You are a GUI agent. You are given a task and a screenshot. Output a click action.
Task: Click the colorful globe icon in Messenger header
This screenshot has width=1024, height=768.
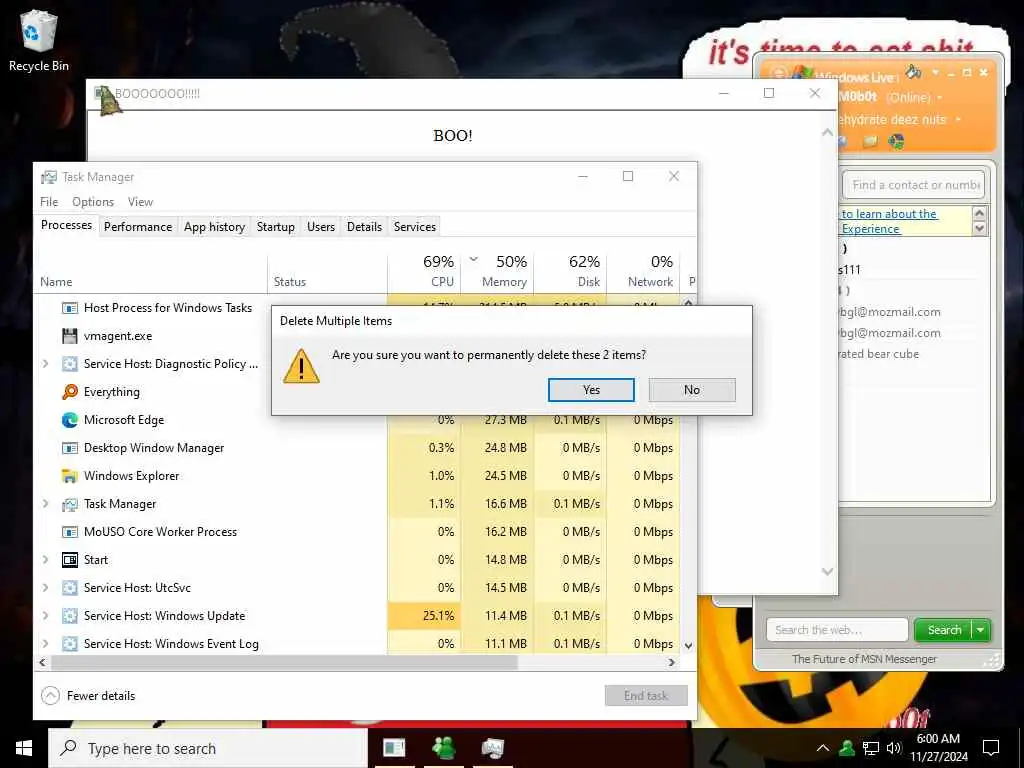tap(897, 141)
